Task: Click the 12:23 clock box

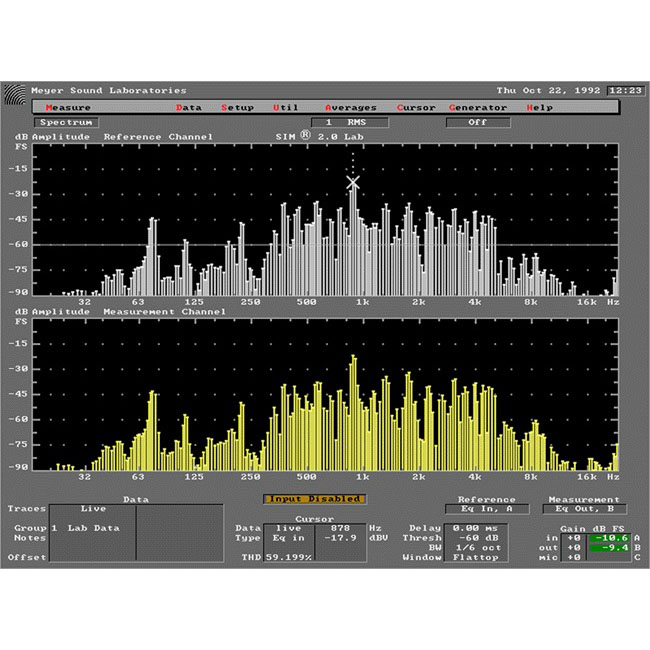Action: click(625, 90)
